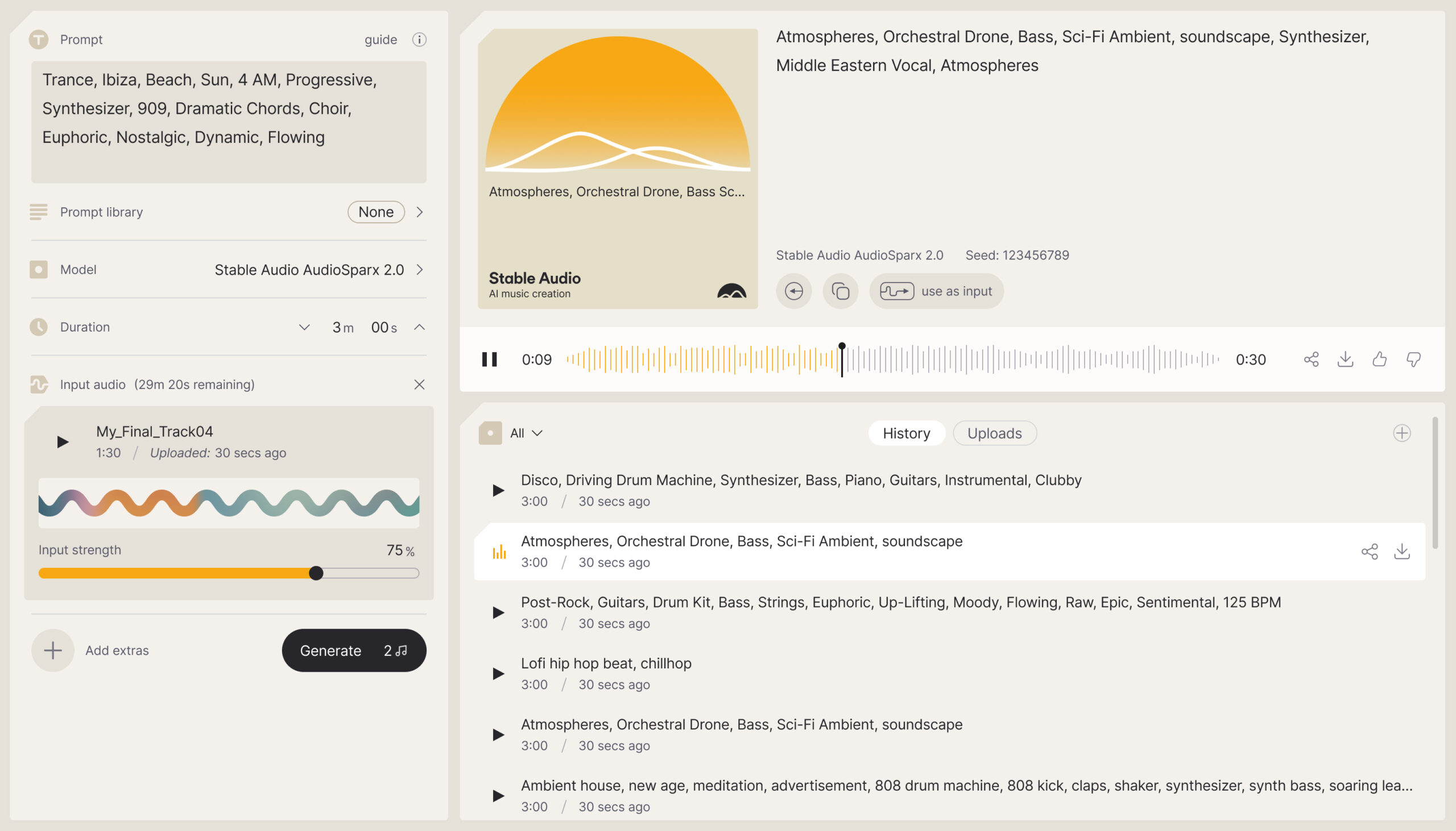The height and width of the screenshot is (831, 1456).
Task: Click the regenerate arrow icon near the seed
Action: point(793,291)
